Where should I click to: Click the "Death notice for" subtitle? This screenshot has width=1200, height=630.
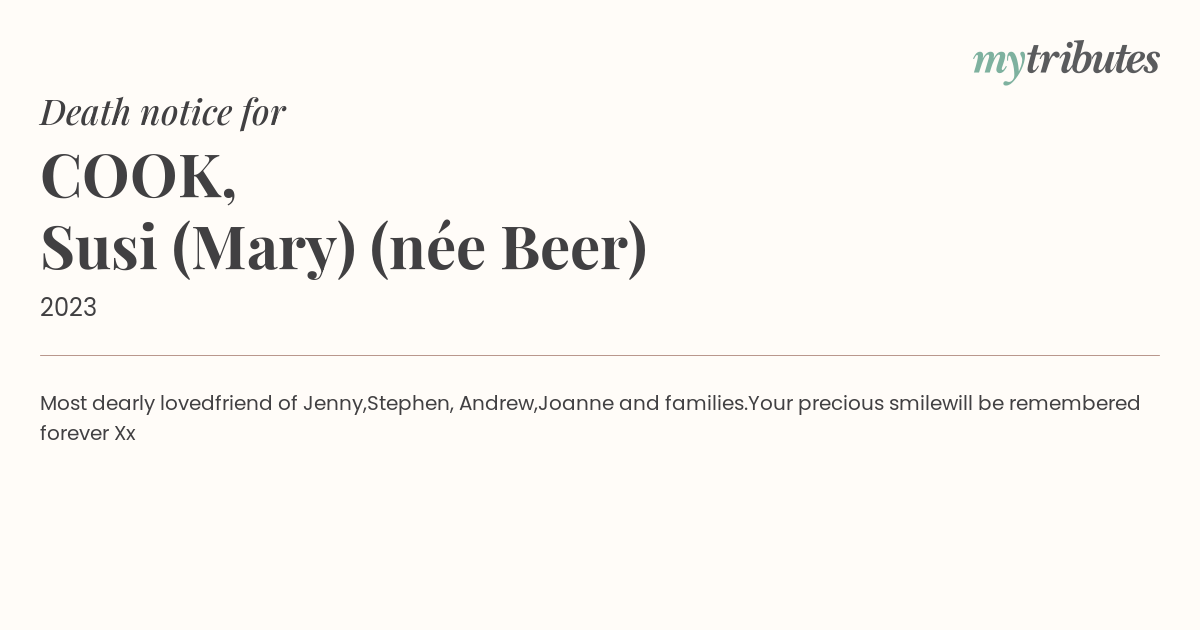click(163, 112)
